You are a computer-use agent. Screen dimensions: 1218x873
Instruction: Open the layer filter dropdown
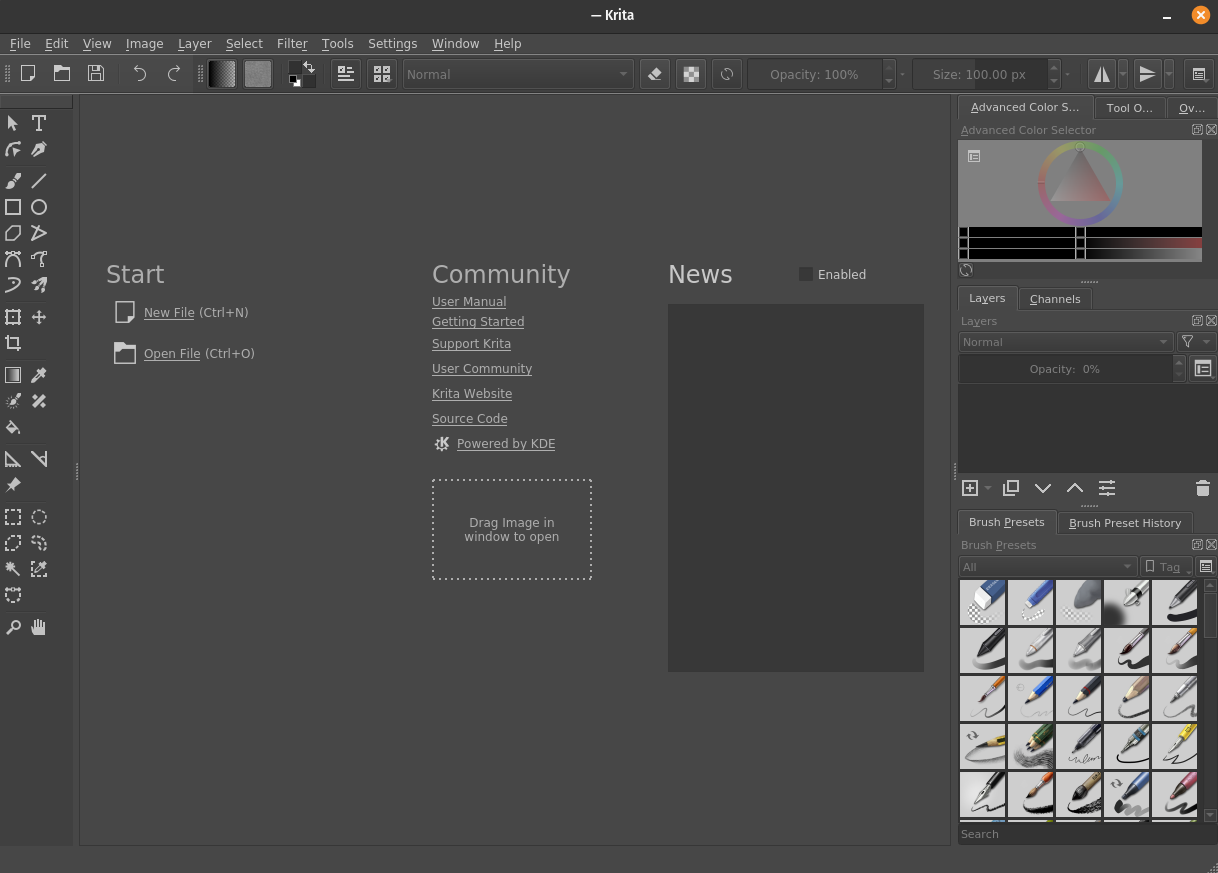pos(1195,342)
